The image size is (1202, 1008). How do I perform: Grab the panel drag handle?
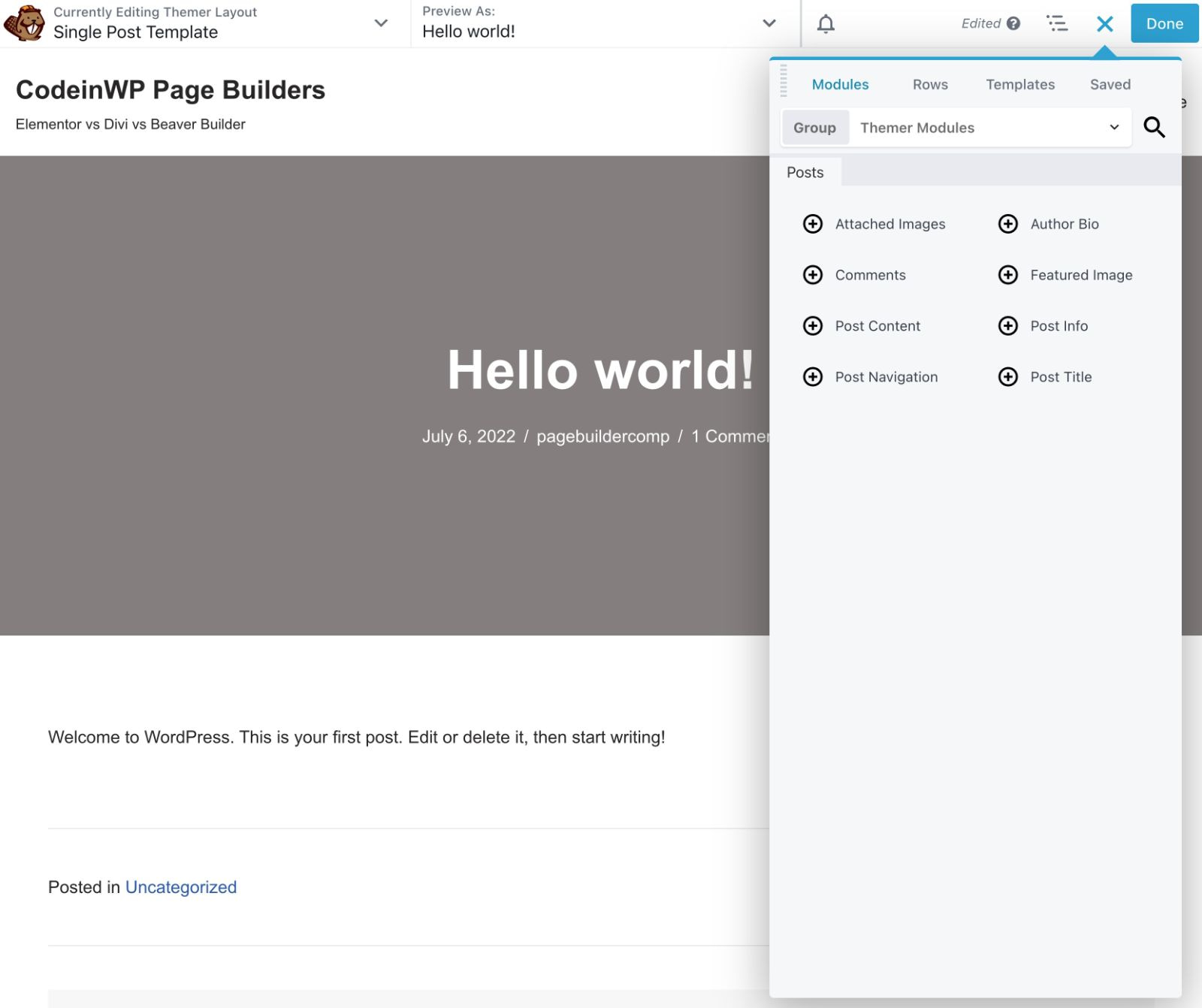coord(784,81)
